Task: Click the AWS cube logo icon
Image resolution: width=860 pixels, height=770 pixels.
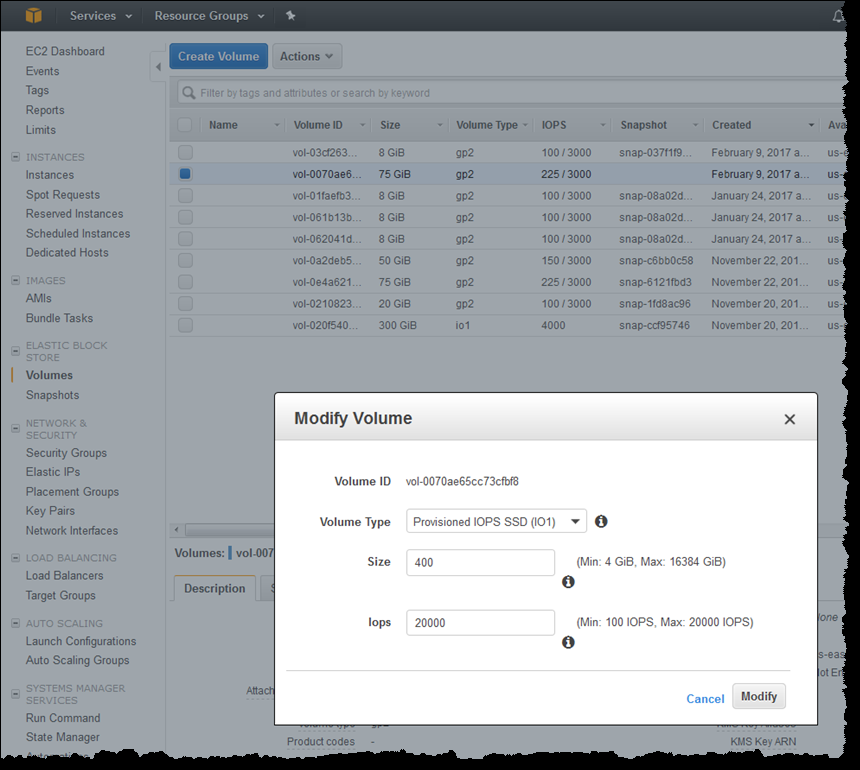Action: [33, 15]
